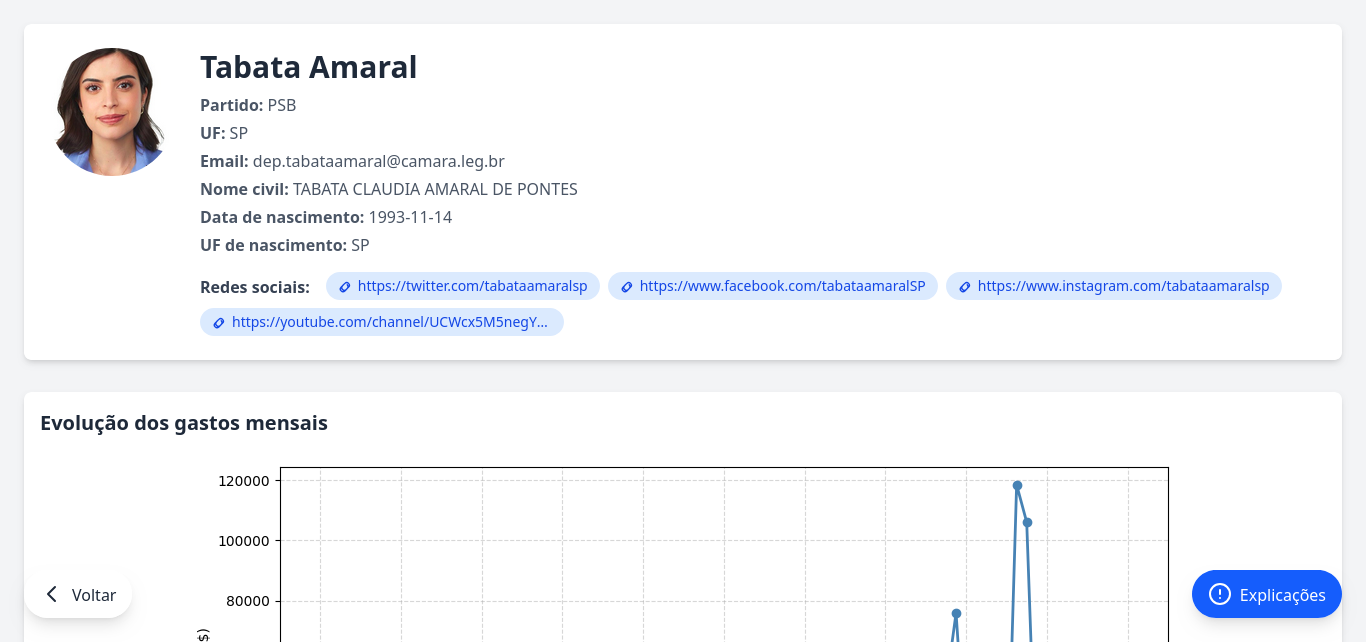This screenshot has width=1366, height=642.
Task: Click the link icon beside the YouTube URL
Action: (x=219, y=323)
